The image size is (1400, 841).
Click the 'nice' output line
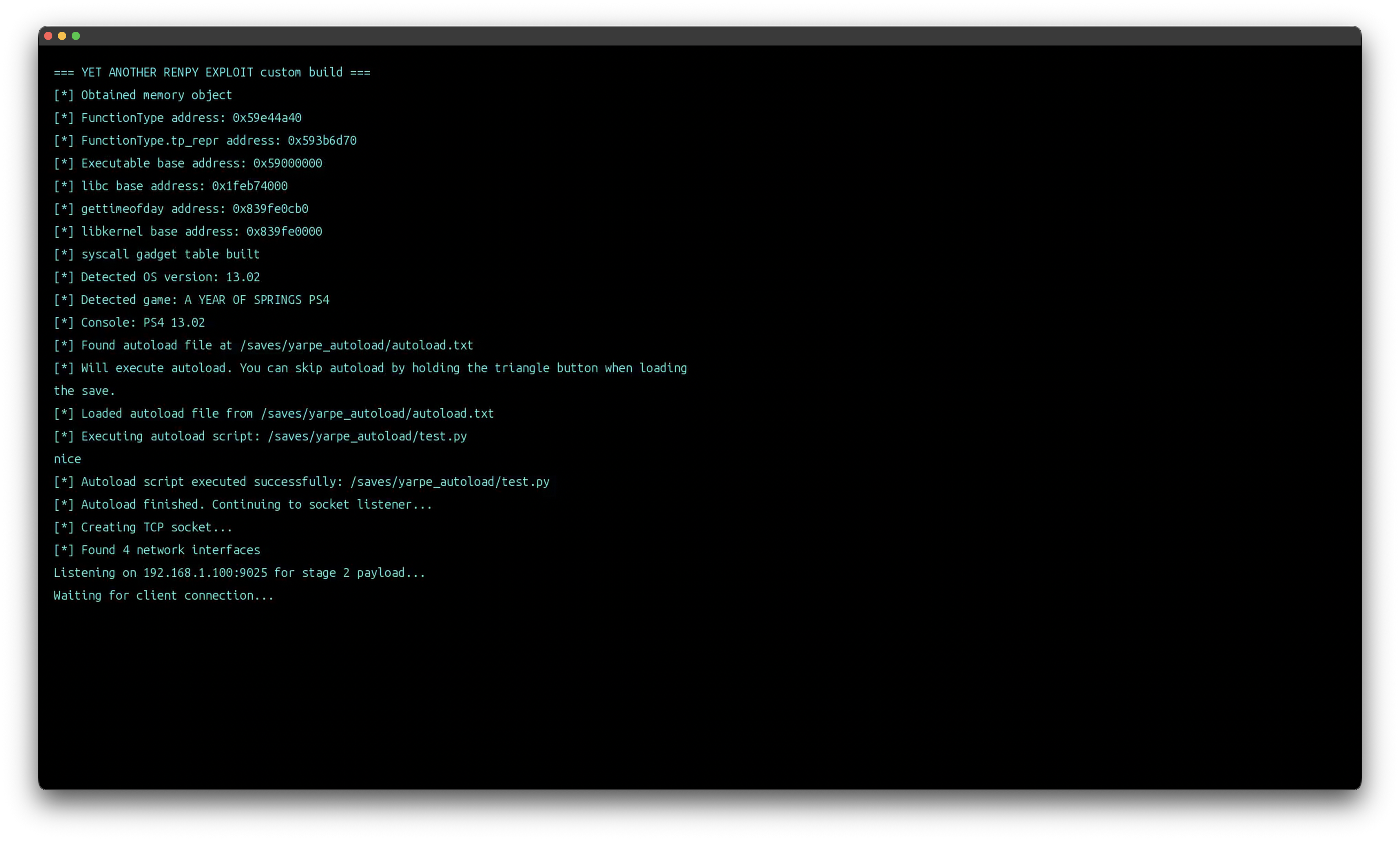[x=68, y=459]
